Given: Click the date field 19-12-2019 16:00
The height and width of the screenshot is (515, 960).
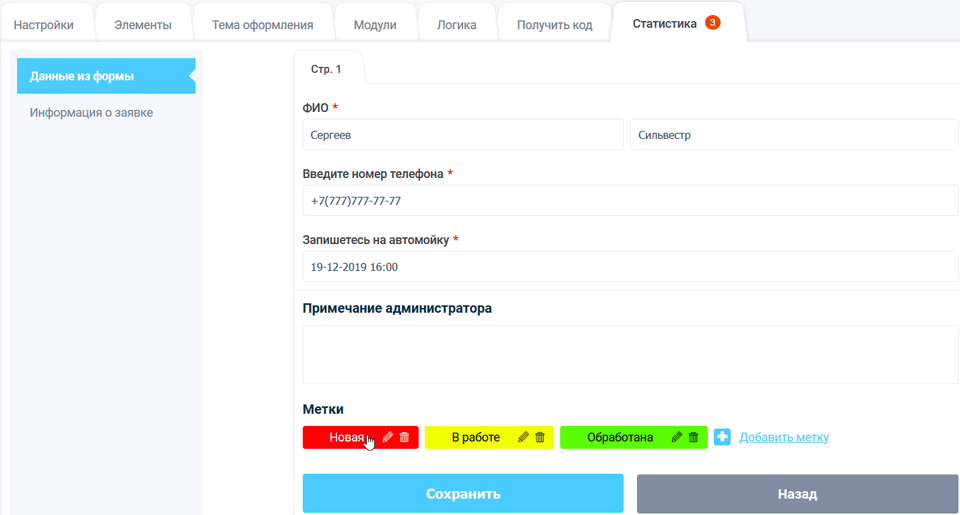Looking at the screenshot, I should pyautogui.click(x=631, y=267).
